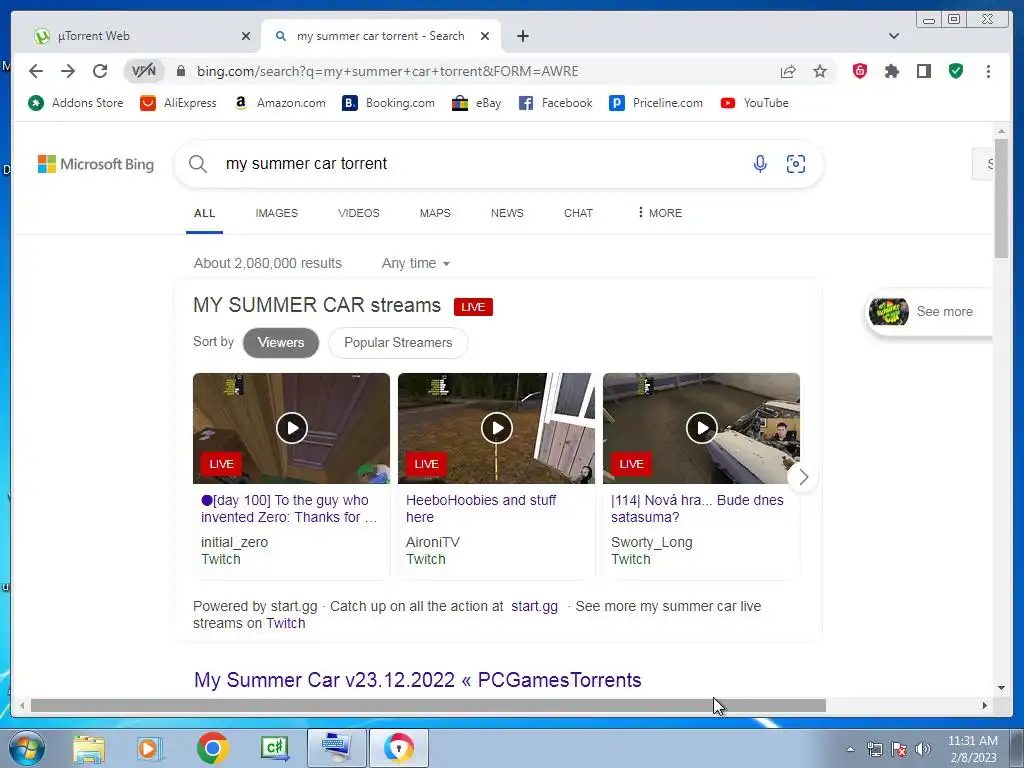Switch to NEWS results tab
Screen dimensions: 1024x768
pos(507,213)
